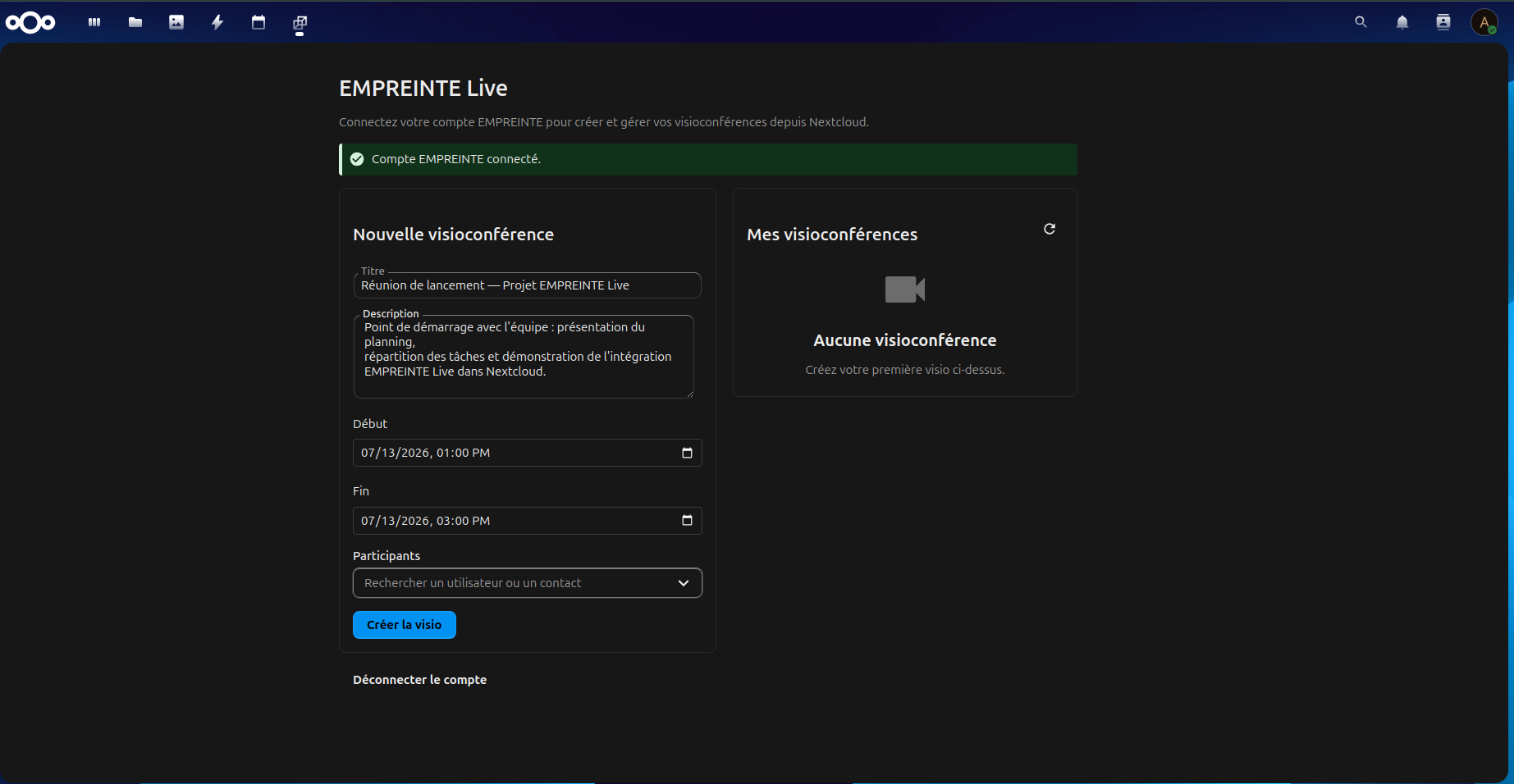The height and width of the screenshot is (784, 1514).
Task: Open the Fin calendar picker icon
Action: [x=687, y=520]
